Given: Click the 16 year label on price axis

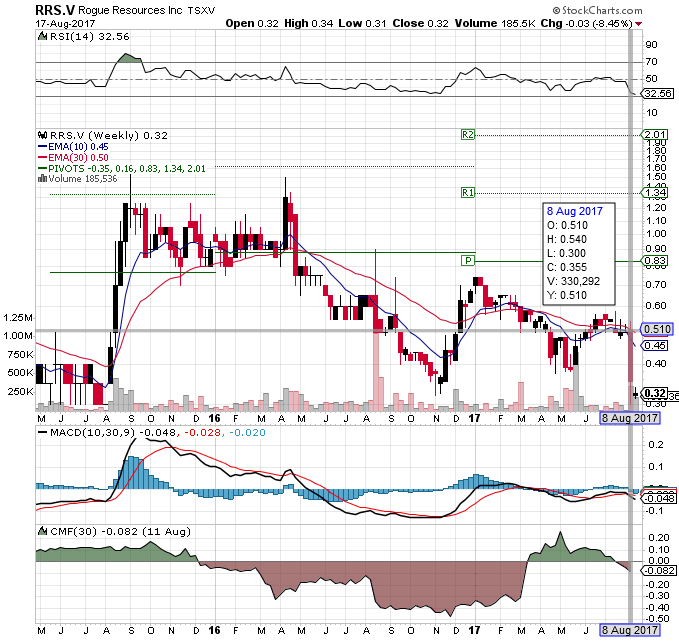Looking at the screenshot, I should pyautogui.click(x=214, y=419).
